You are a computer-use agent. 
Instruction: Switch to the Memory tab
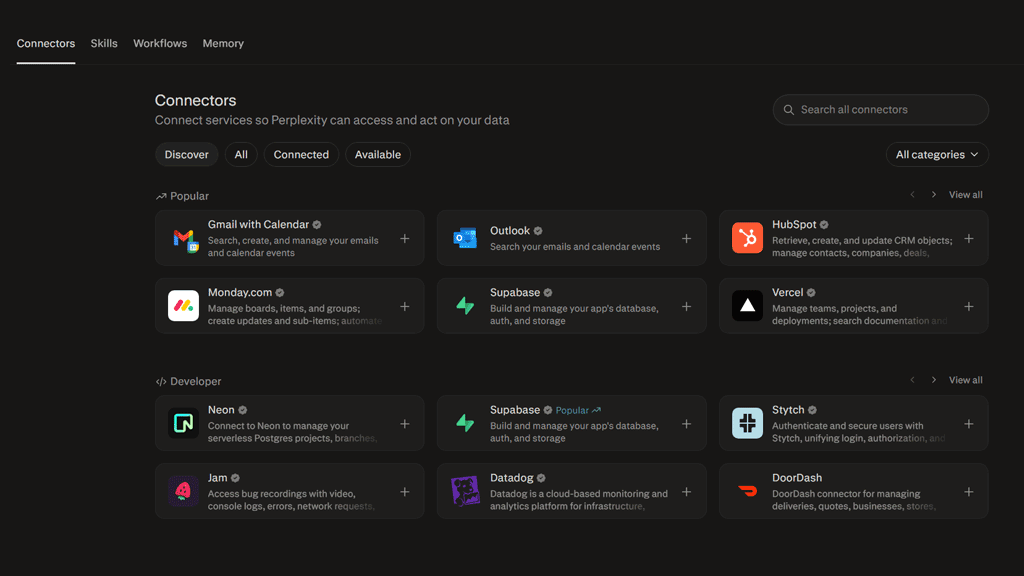(x=223, y=43)
